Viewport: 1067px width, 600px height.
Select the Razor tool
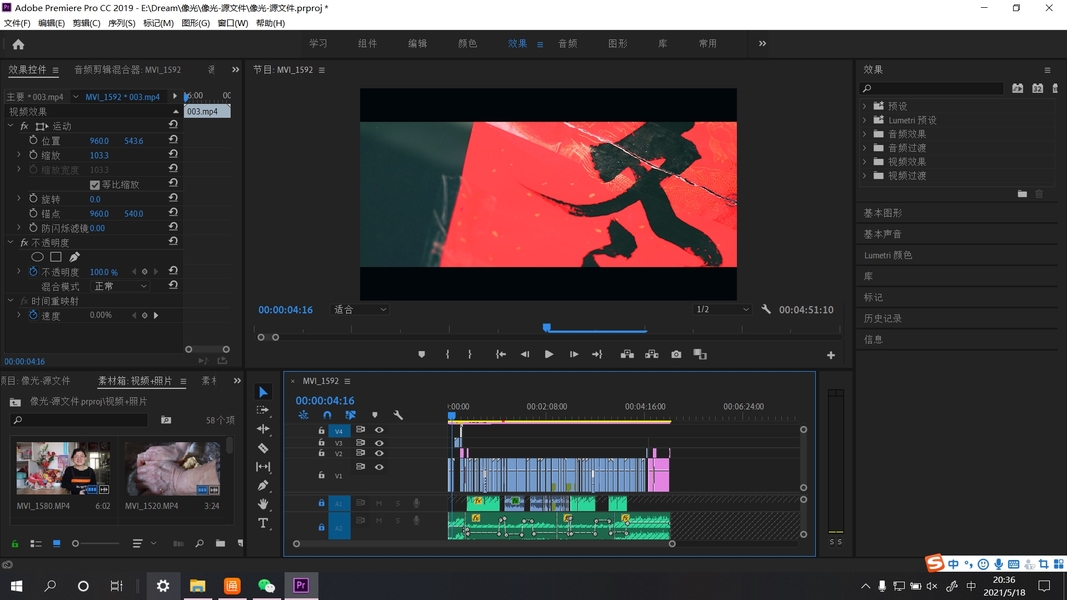263,448
